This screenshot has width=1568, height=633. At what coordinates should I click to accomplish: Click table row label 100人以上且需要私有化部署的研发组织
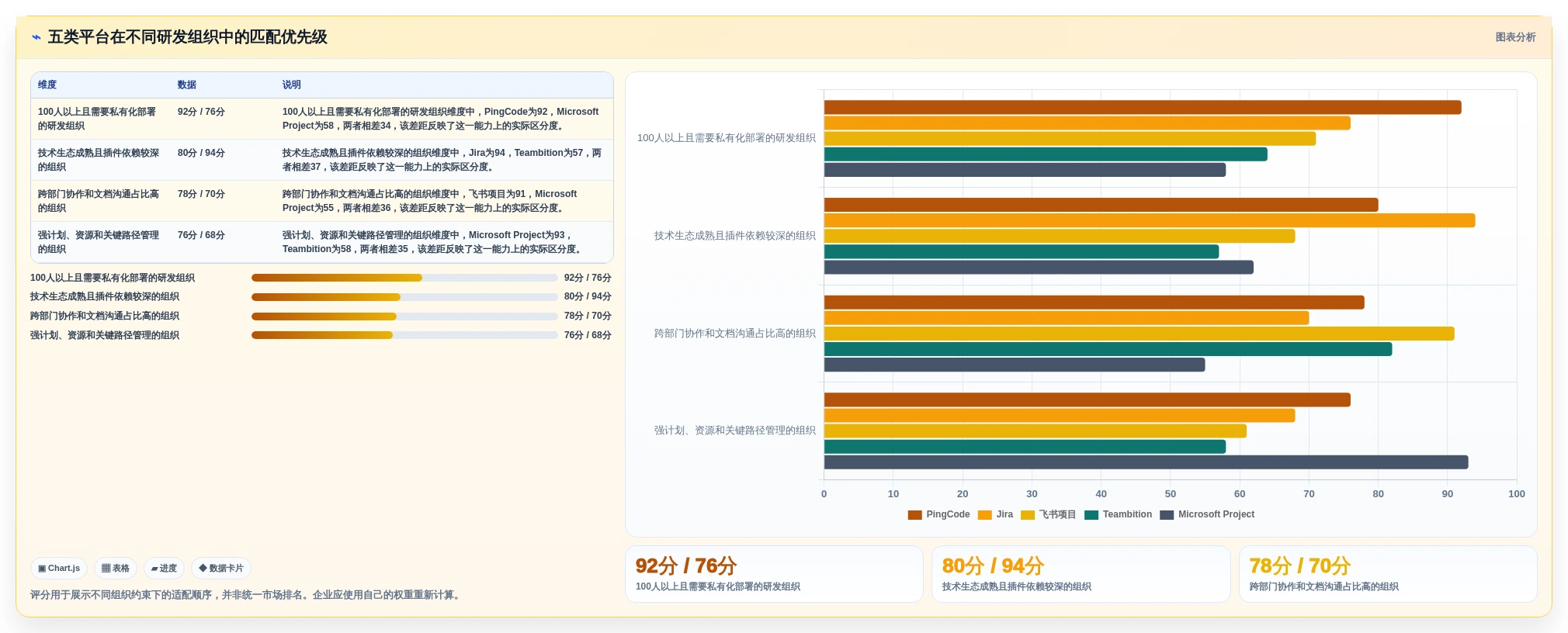click(x=97, y=119)
